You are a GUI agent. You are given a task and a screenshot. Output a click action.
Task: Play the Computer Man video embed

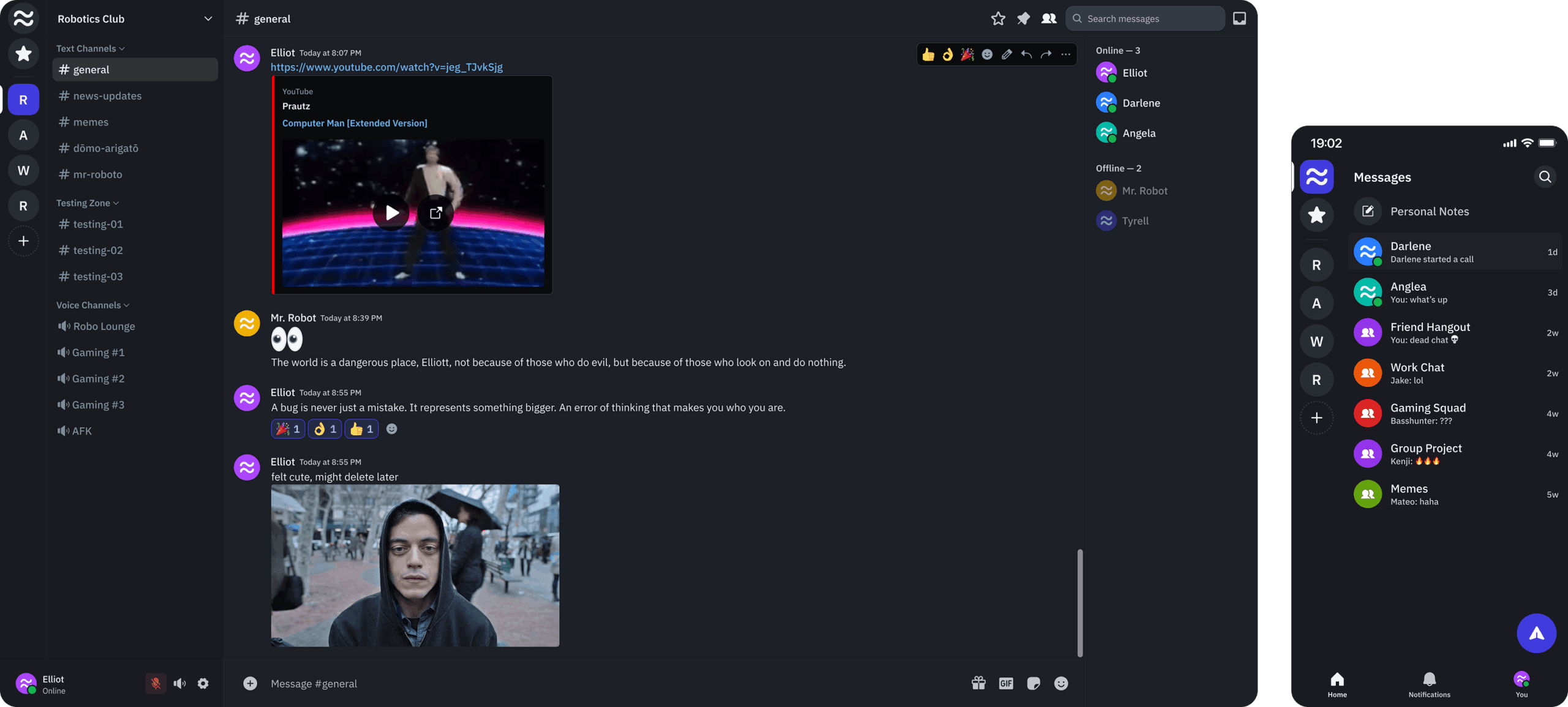pyautogui.click(x=391, y=212)
